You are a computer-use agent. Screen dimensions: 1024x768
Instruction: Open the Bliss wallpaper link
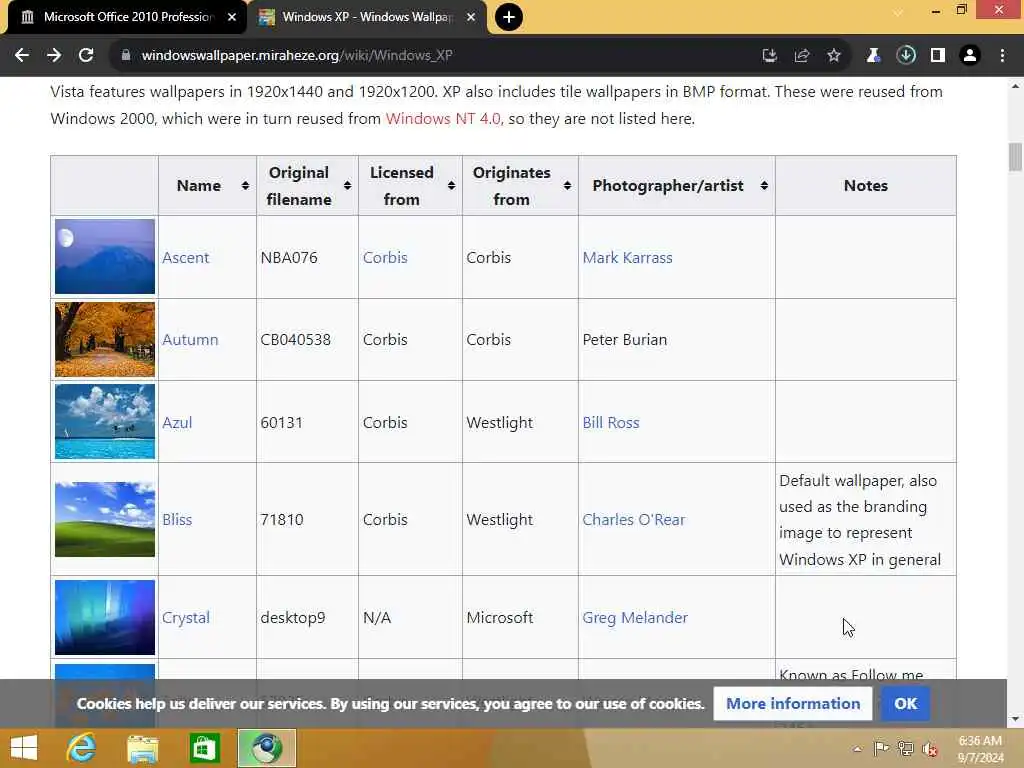pyautogui.click(x=177, y=520)
